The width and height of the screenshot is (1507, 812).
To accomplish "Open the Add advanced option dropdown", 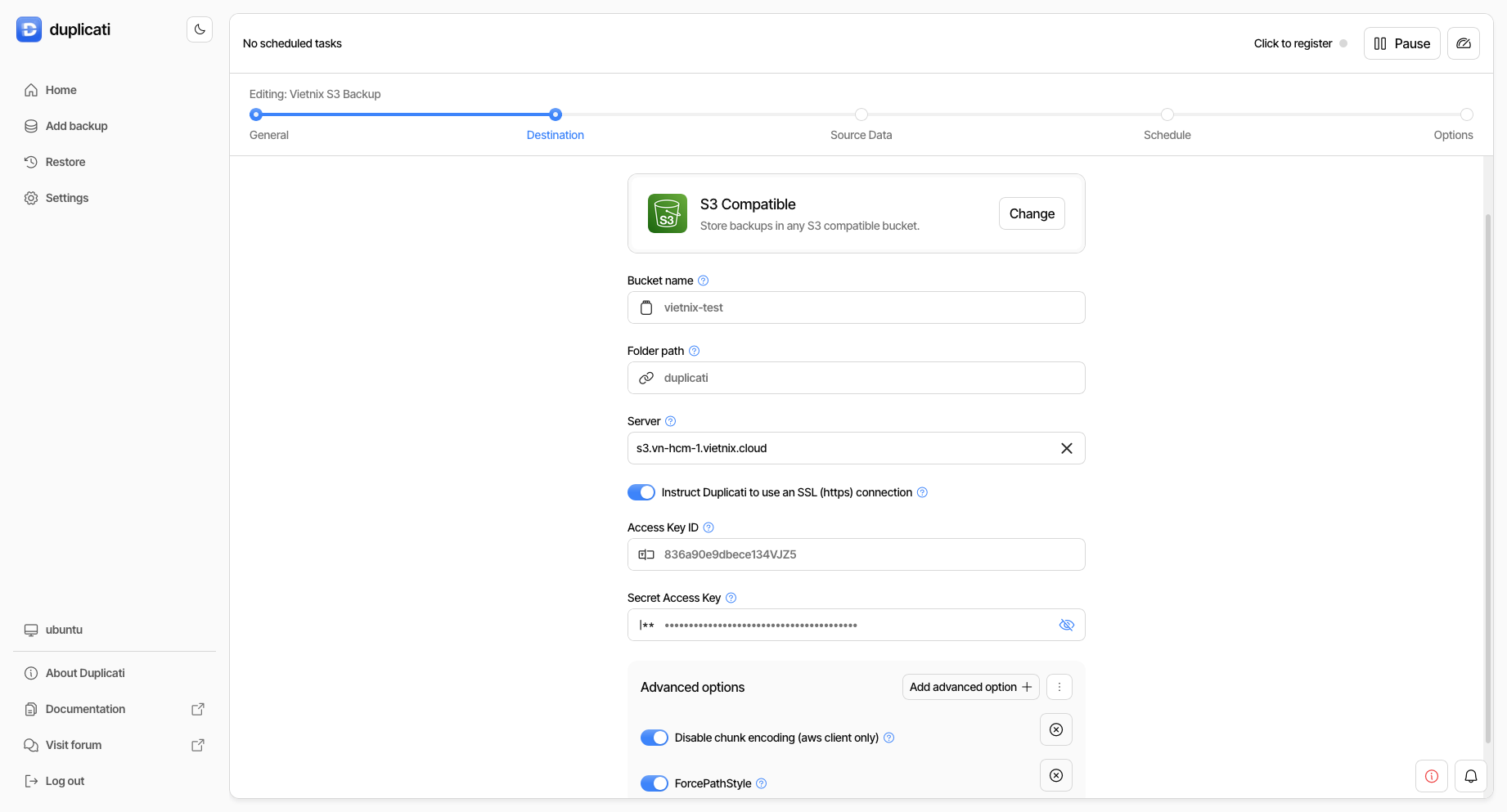I will [970, 687].
